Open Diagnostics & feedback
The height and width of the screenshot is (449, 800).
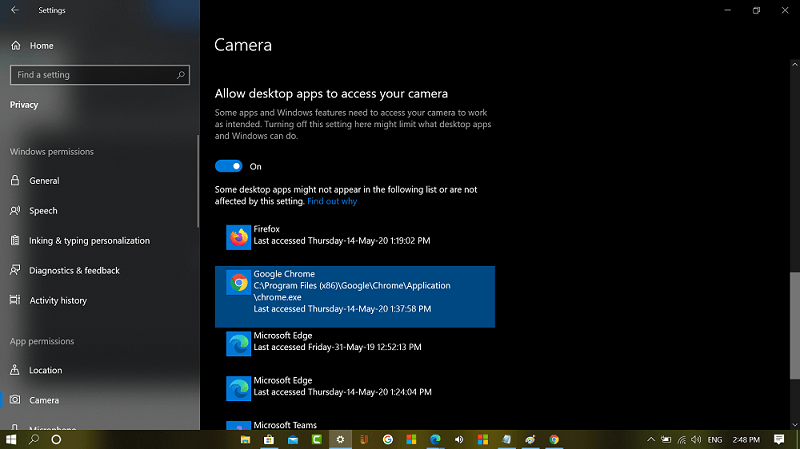(x=74, y=270)
